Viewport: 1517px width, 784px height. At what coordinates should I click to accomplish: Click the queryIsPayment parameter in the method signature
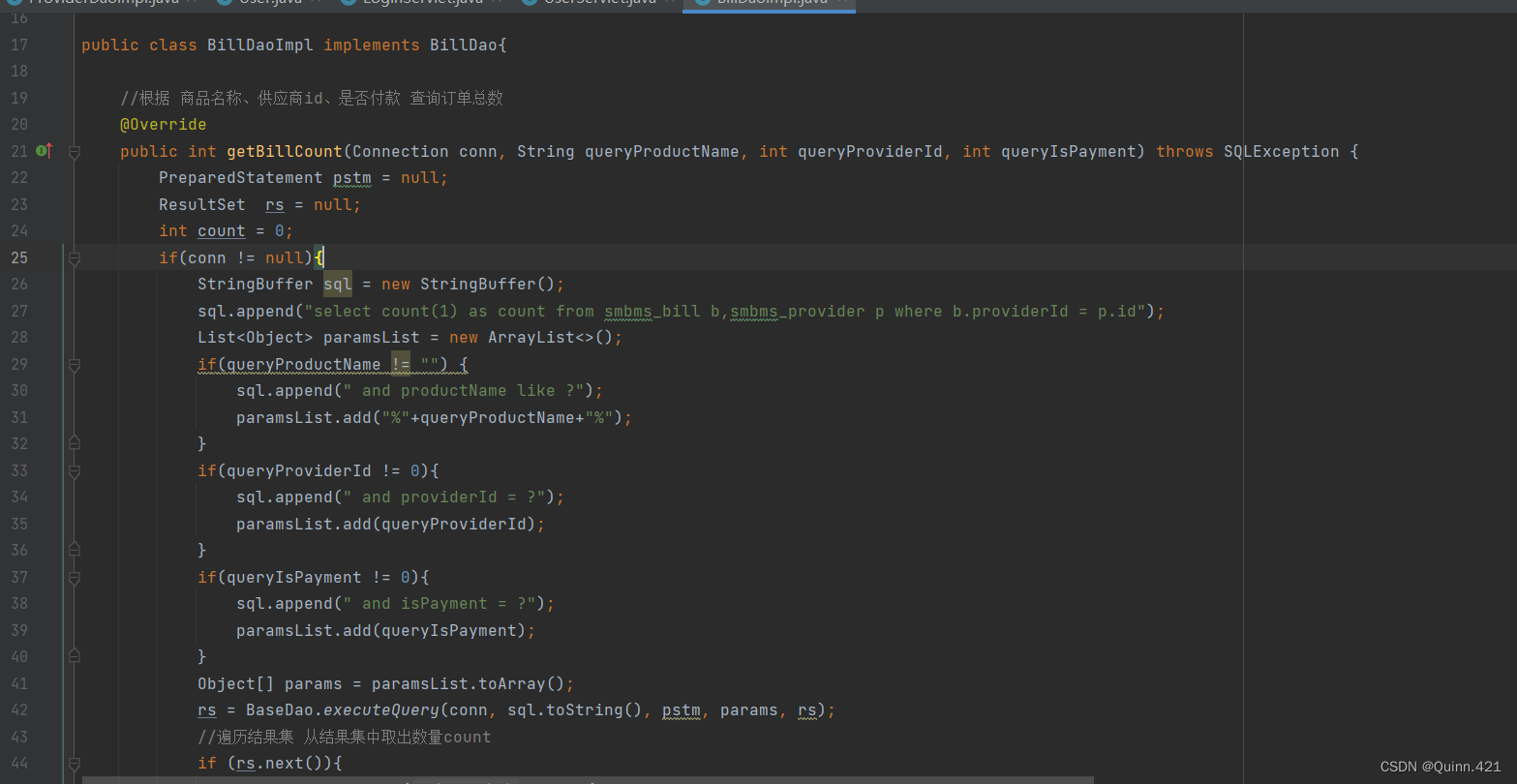coord(1069,151)
